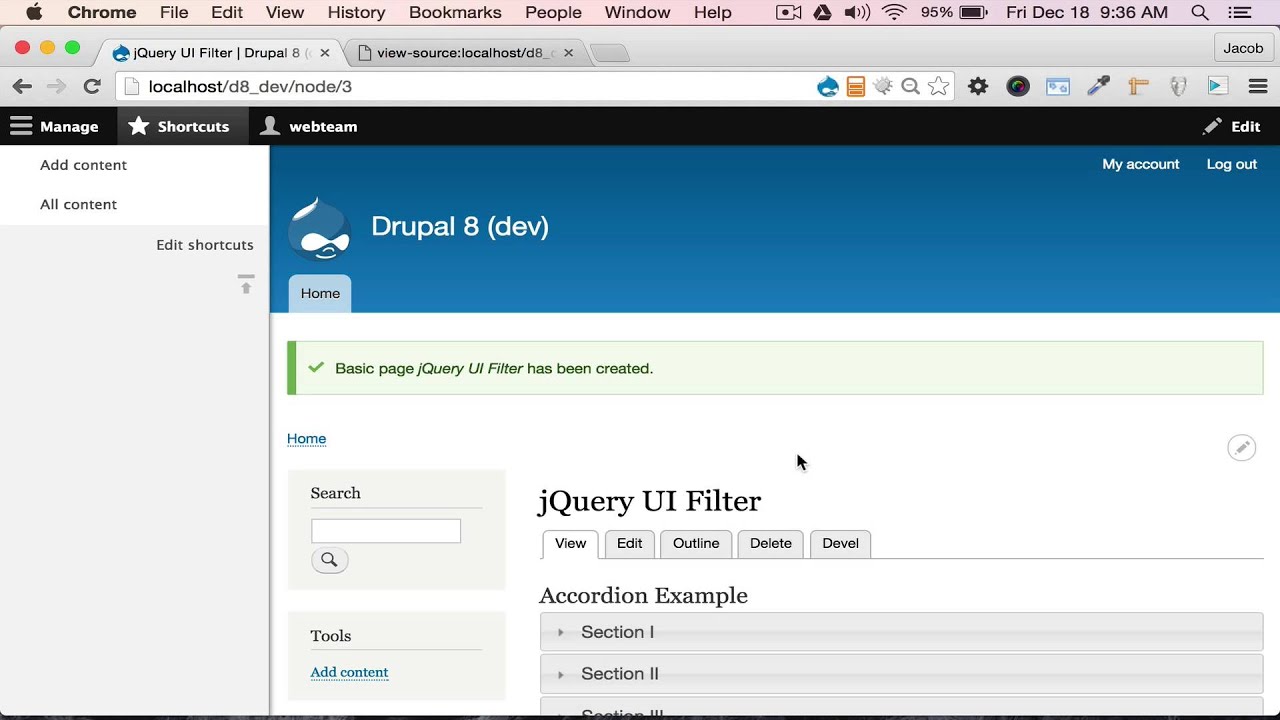This screenshot has height=720, width=1280.
Task: Select the Home main navigation tab
Action: point(320,294)
